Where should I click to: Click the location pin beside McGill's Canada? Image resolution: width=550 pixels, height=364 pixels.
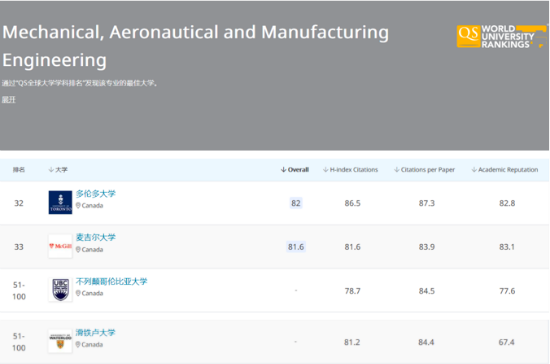click(78, 249)
